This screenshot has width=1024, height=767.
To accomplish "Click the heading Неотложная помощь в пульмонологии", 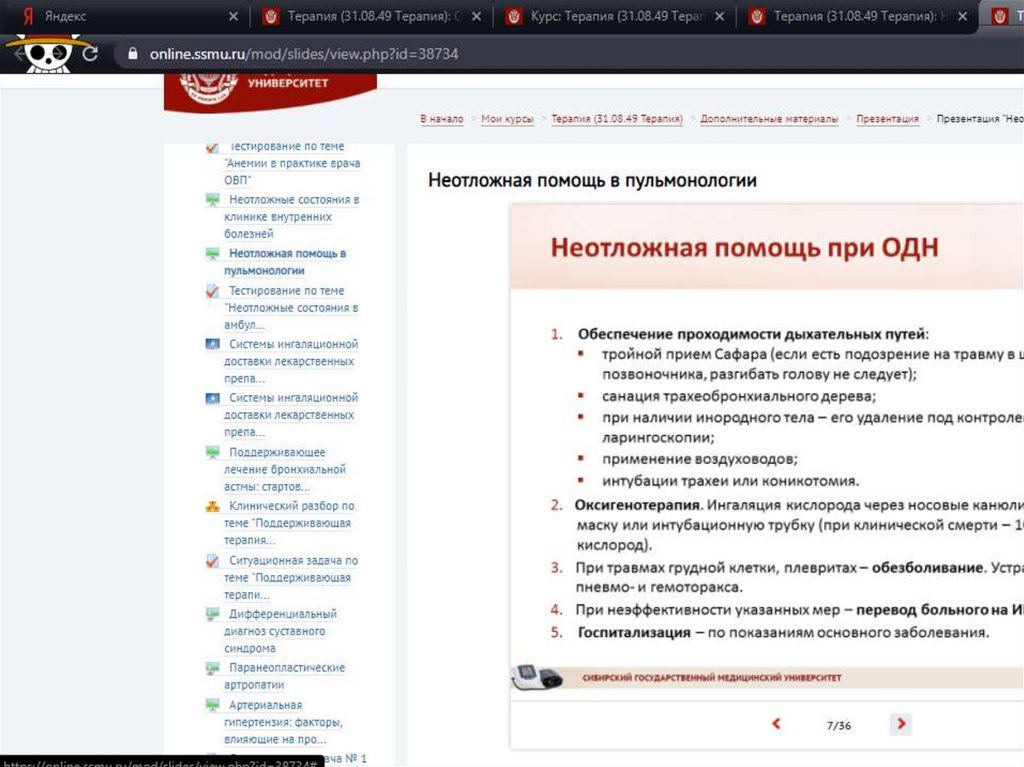I will pyautogui.click(x=592, y=180).
